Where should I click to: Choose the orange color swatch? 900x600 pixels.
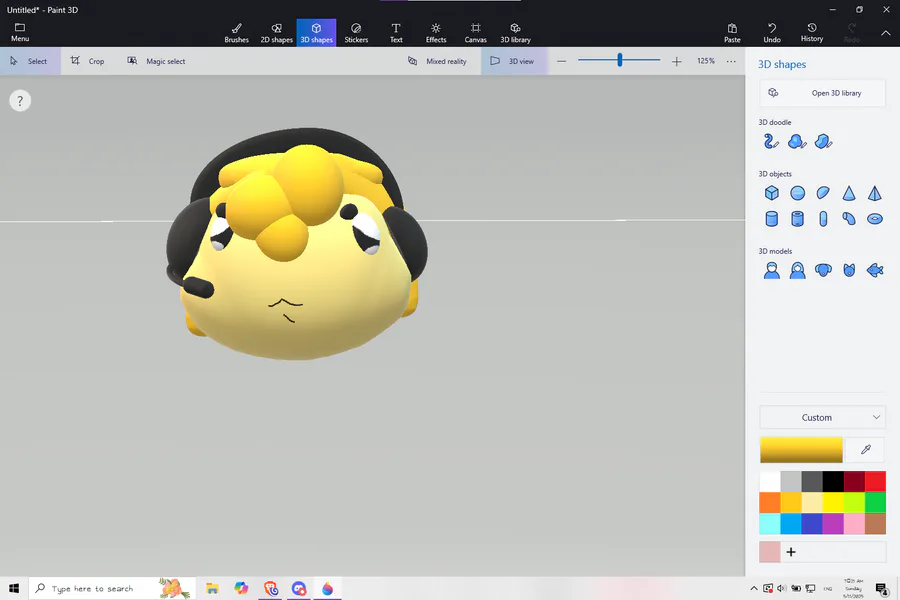point(770,502)
